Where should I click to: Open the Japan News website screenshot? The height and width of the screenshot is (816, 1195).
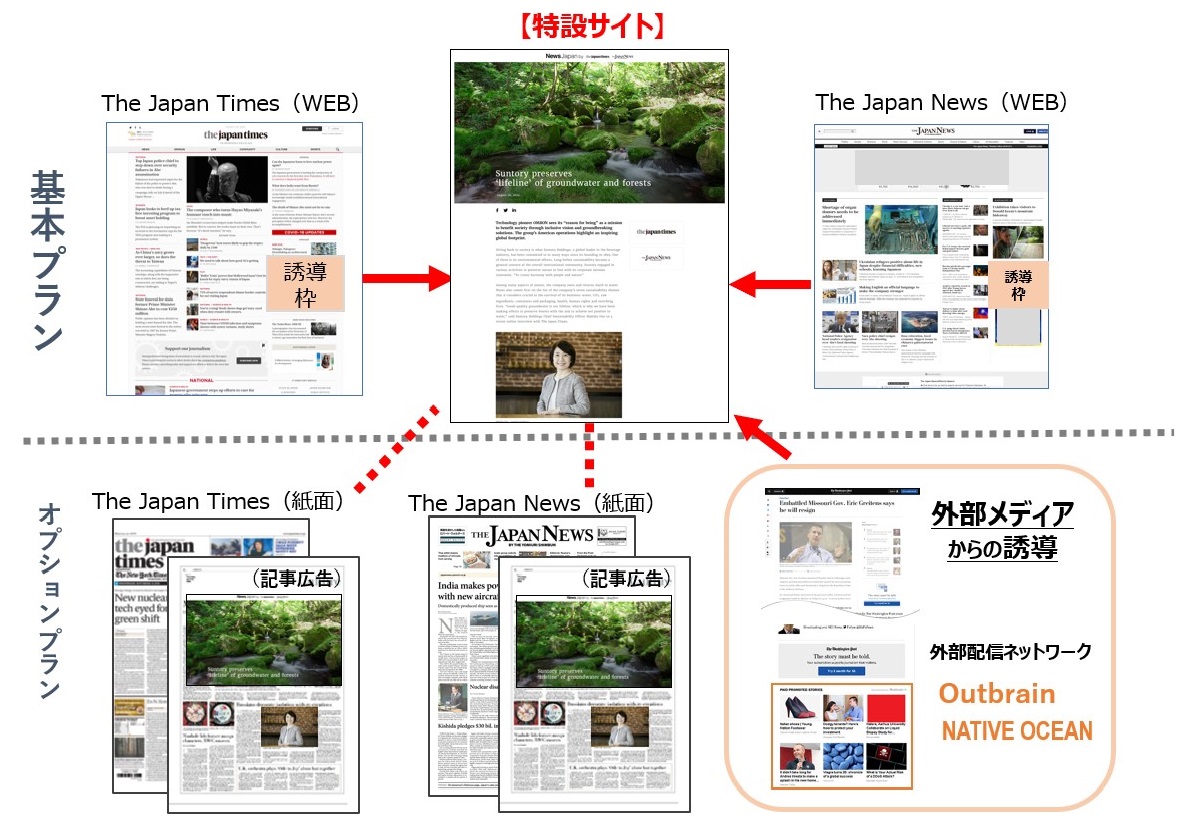coord(931,256)
